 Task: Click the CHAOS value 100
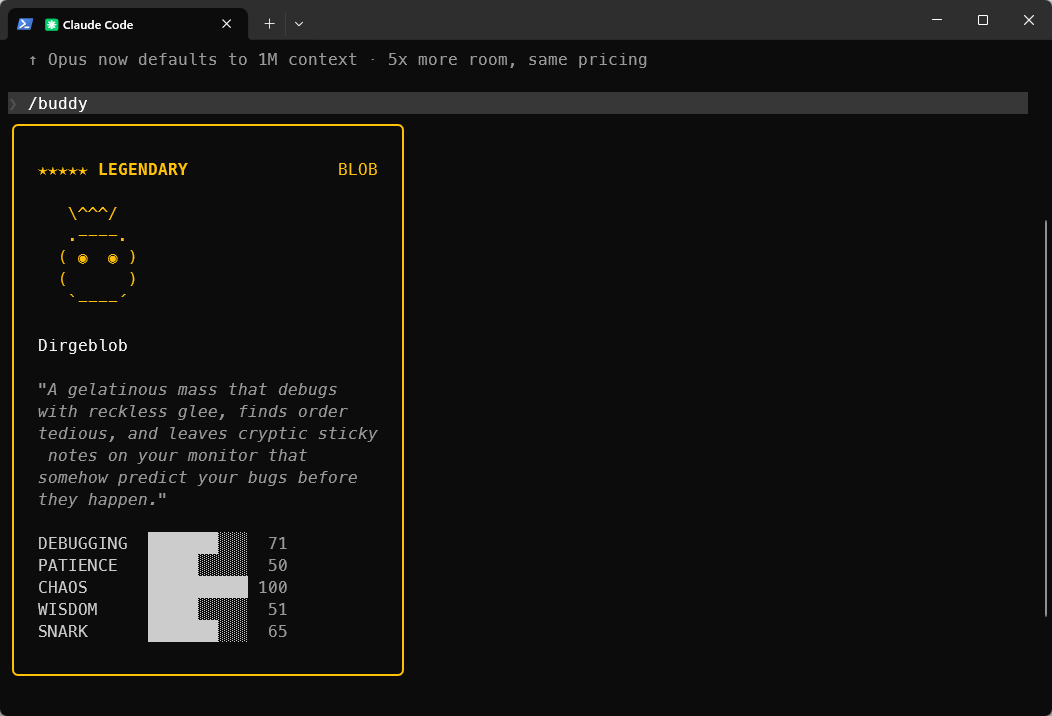point(273,587)
